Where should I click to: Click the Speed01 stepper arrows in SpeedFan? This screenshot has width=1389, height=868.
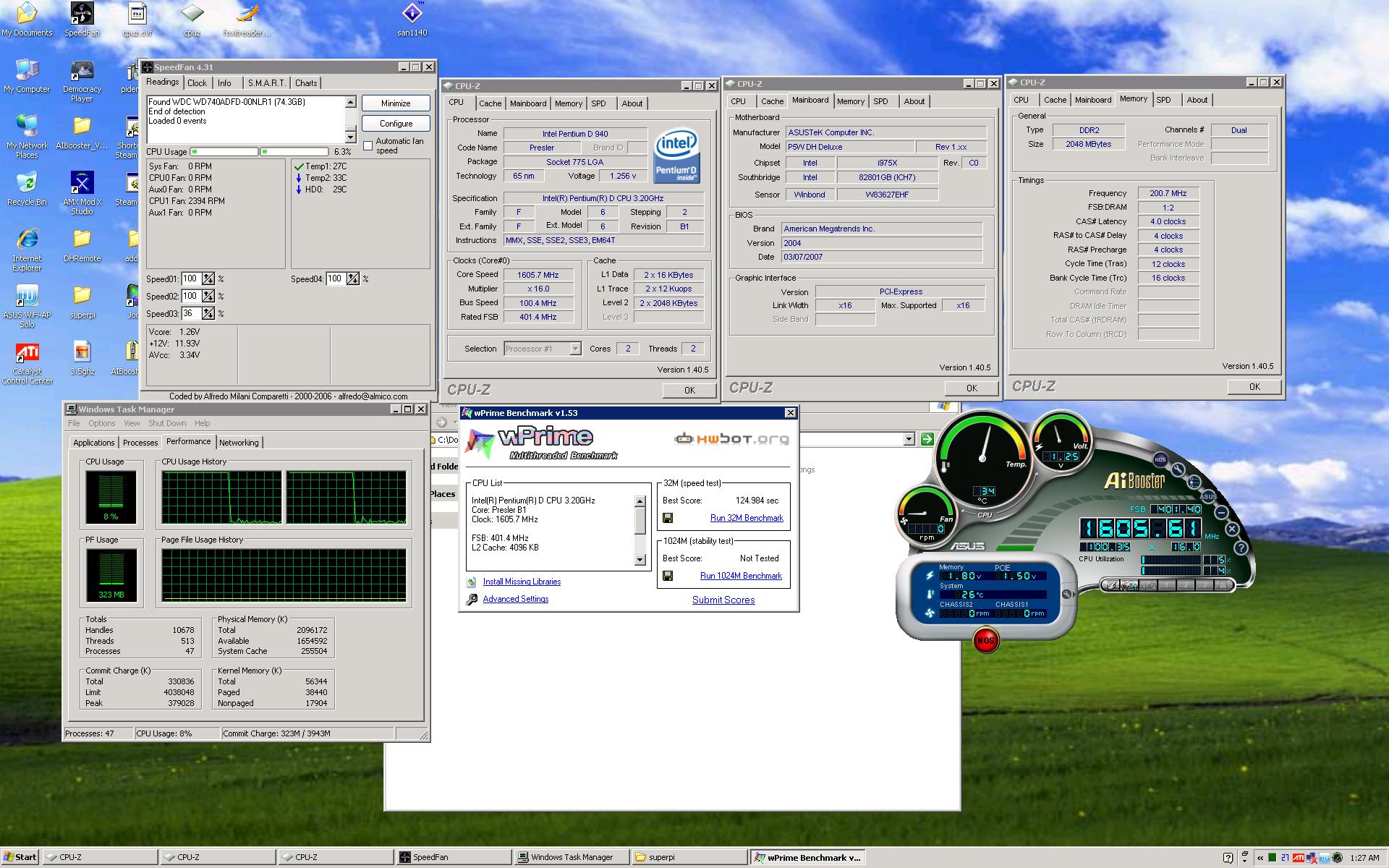[208, 278]
